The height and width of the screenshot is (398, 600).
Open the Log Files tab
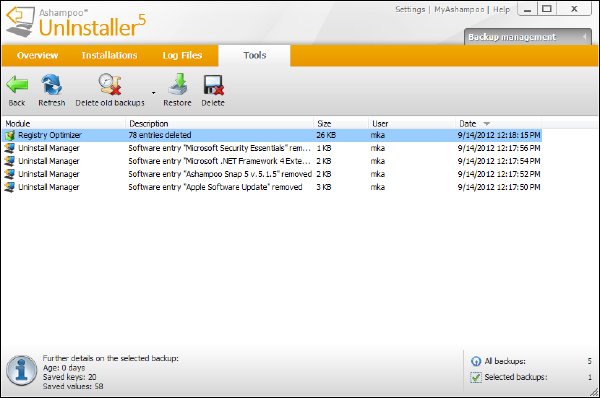coord(182,55)
